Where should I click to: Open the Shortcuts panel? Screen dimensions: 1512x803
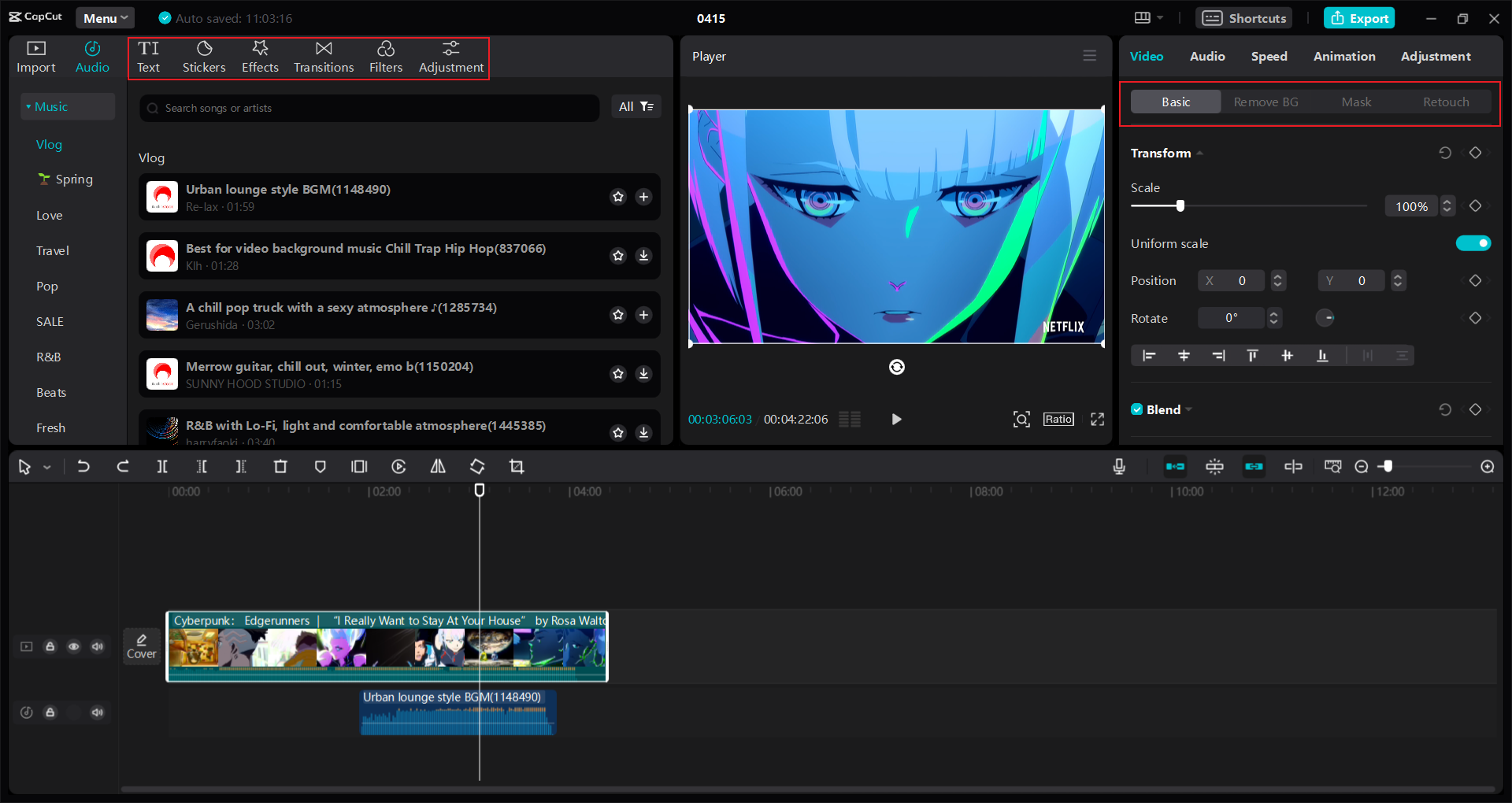pyautogui.click(x=1244, y=18)
